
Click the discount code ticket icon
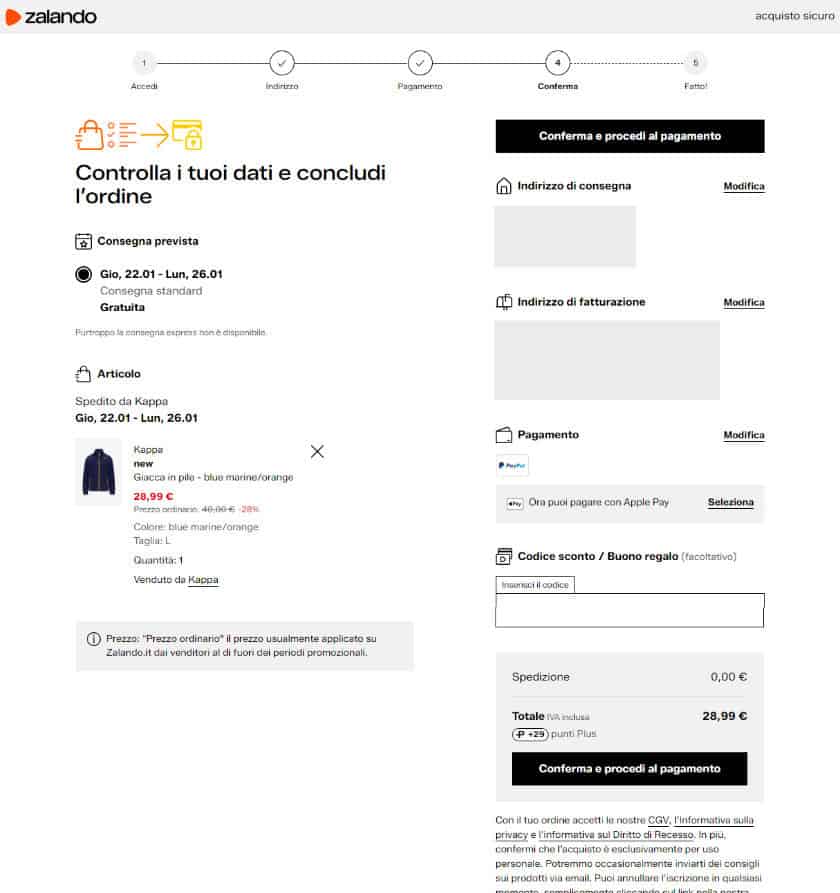tap(503, 555)
